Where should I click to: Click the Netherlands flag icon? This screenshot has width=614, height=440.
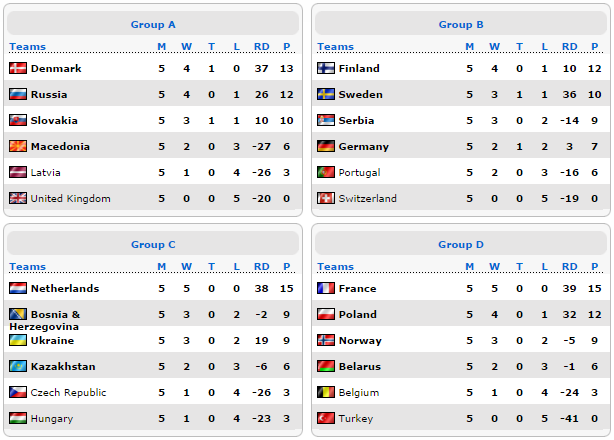point(18,288)
